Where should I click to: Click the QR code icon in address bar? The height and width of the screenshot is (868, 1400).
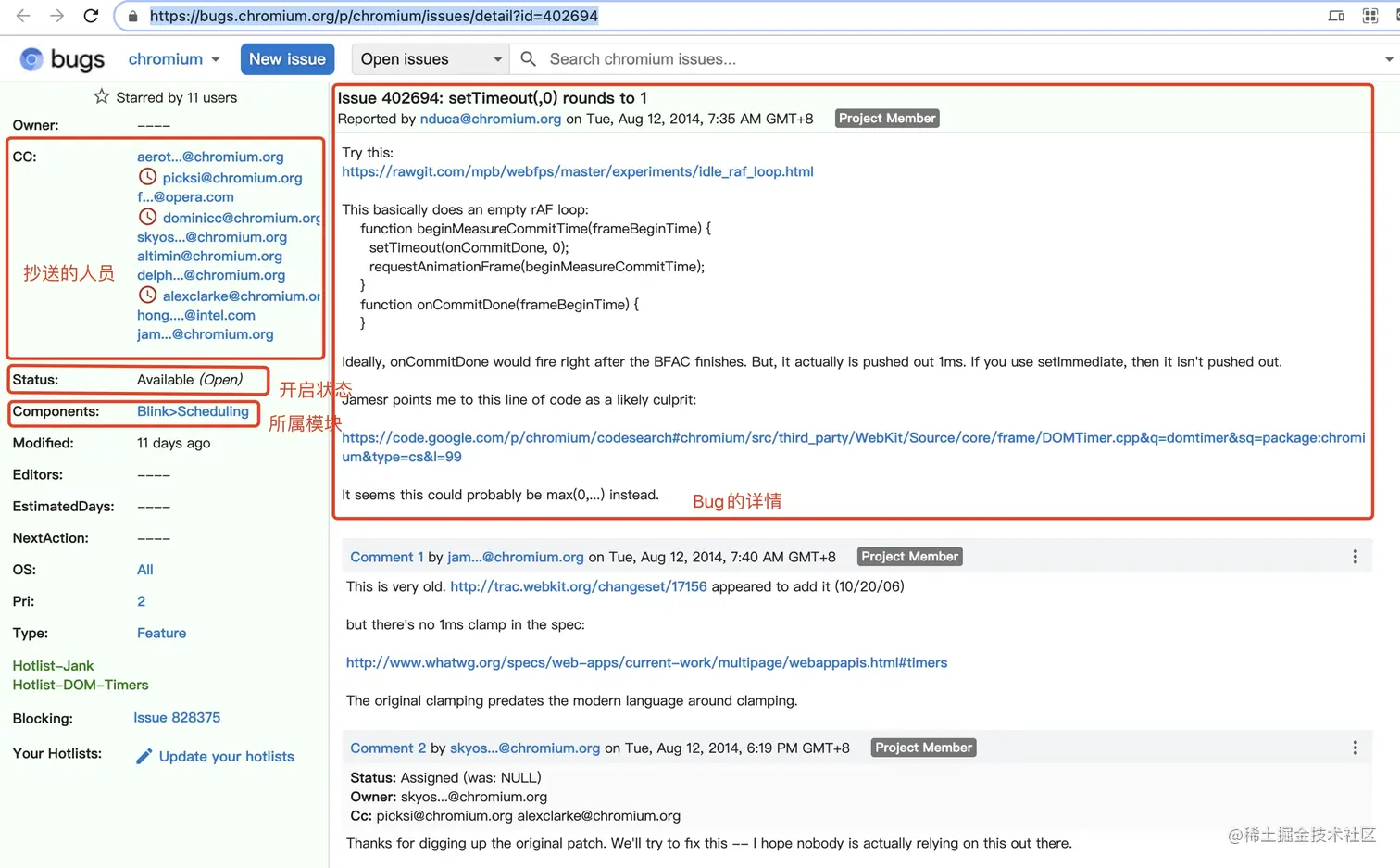(1370, 16)
